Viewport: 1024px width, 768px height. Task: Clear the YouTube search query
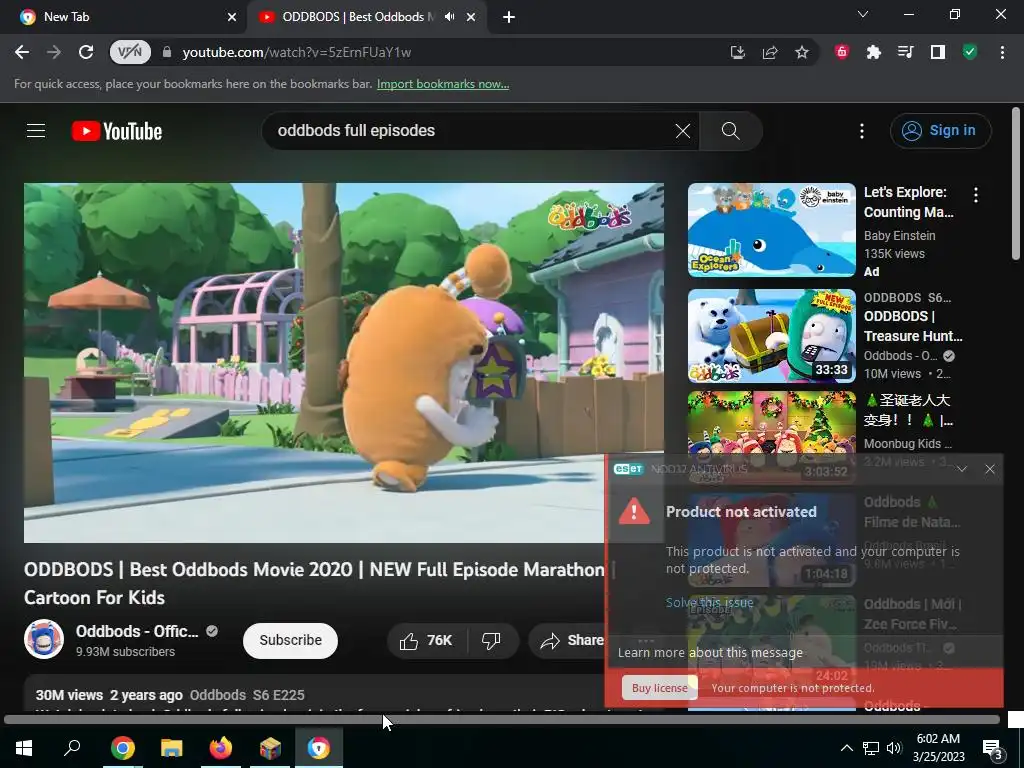tap(682, 131)
